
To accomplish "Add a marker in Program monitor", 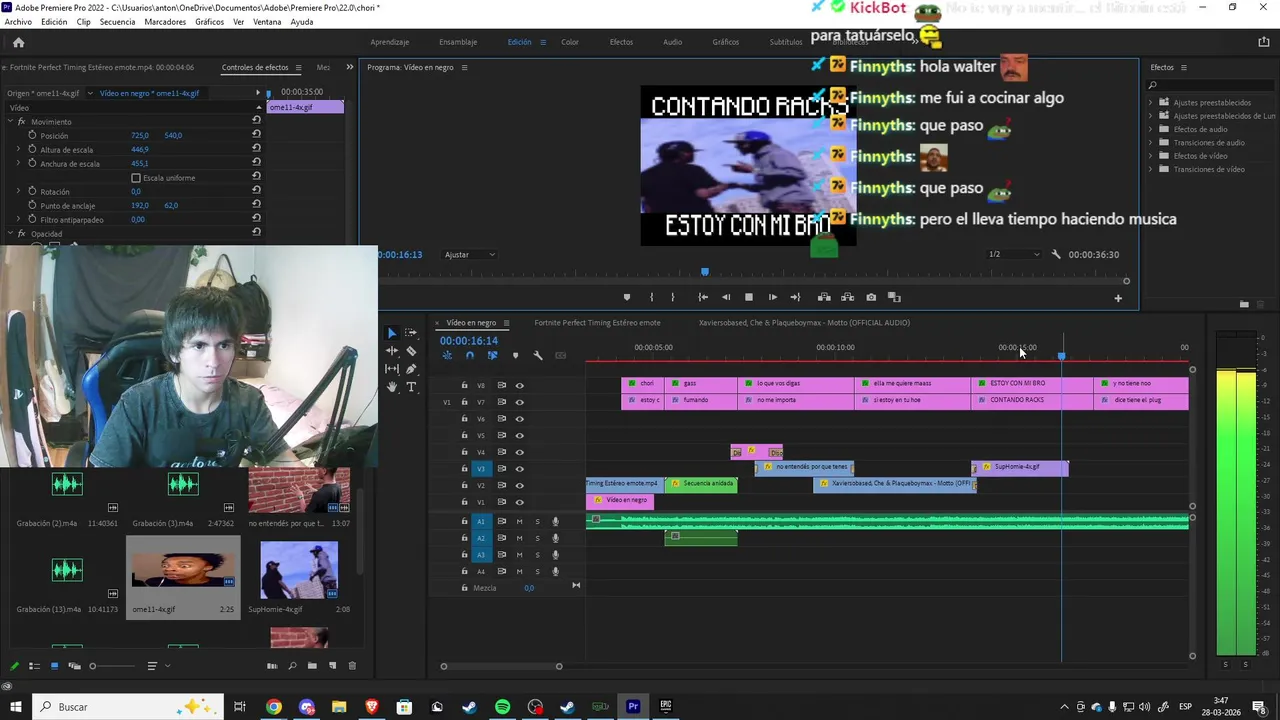I will (x=627, y=297).
